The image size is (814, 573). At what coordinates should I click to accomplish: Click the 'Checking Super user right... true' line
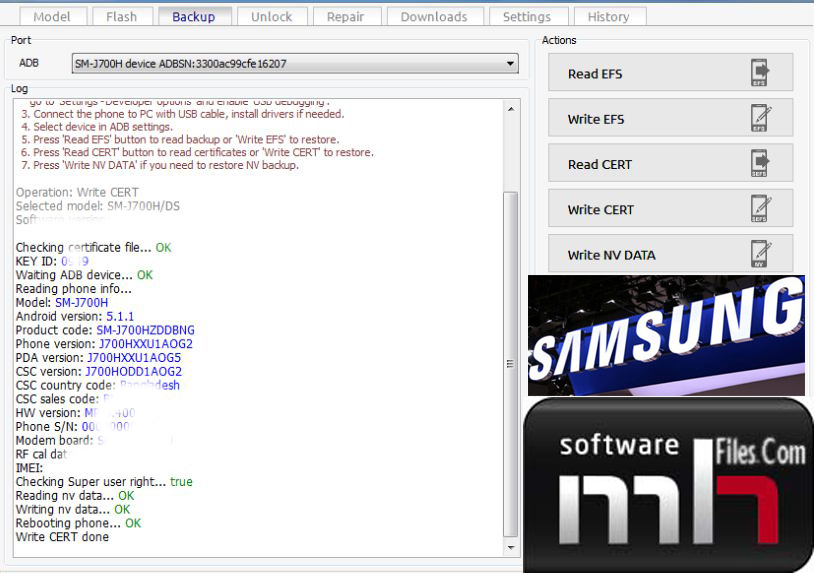[x=104, y=482]
